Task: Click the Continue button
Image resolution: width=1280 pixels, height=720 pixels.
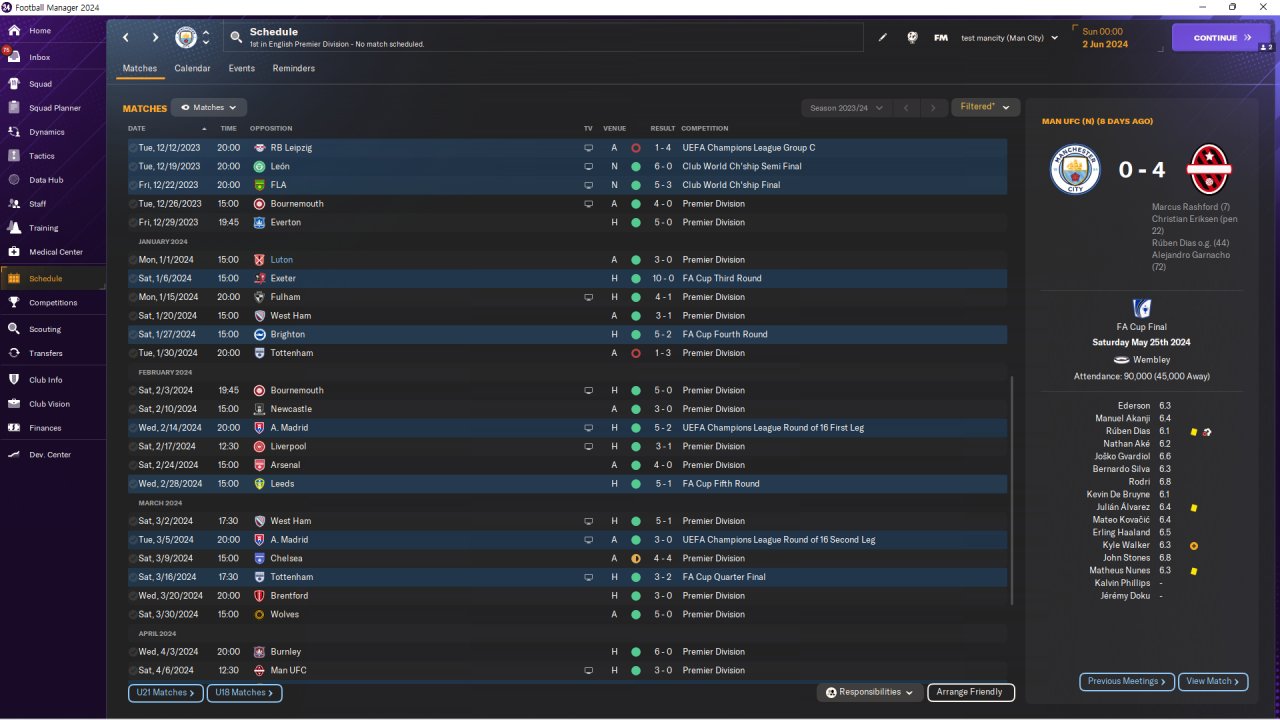Action: (1221, 38)
